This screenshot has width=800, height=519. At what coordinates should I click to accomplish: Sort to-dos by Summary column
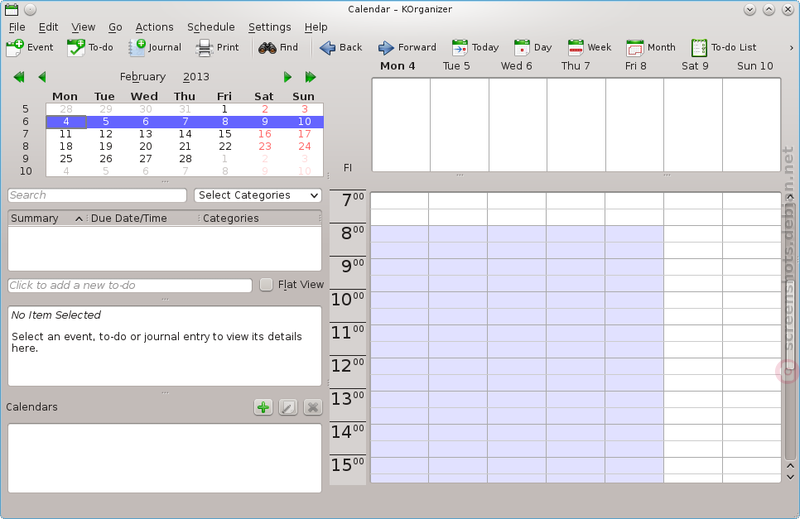[x=46, y=218]
